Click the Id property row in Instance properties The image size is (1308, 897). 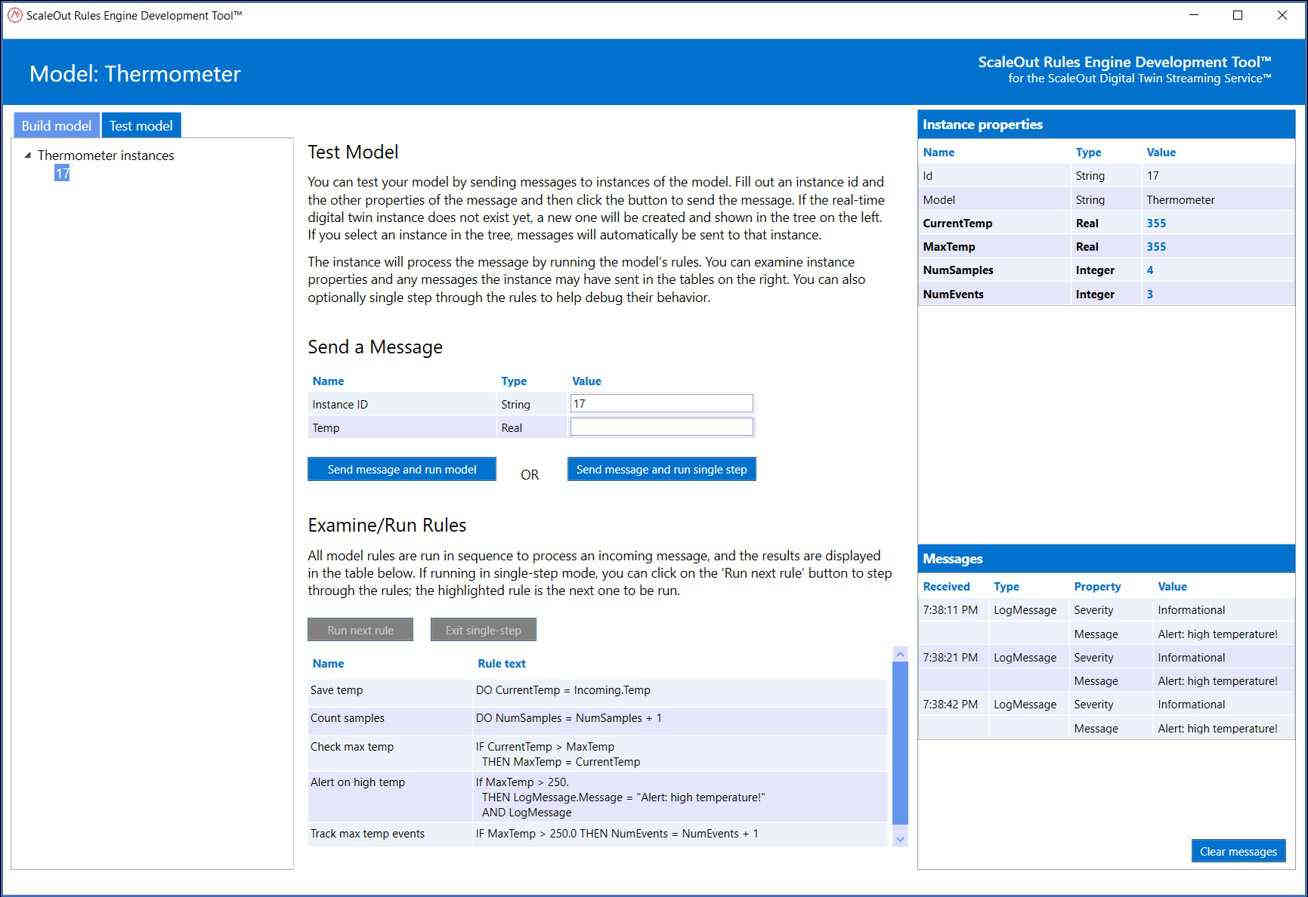(x=1106, y=175)
